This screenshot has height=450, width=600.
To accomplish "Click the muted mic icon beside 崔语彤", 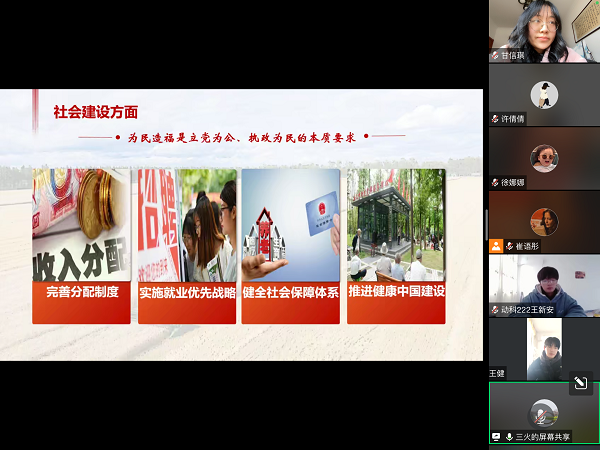I will tap(510, 245).
